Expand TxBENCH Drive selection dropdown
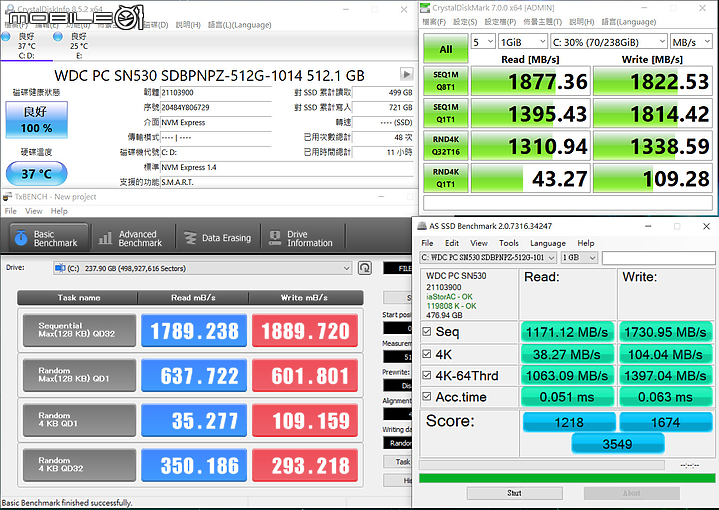The width and height of the screenshot is (719, 510). (x=202, y=268)
